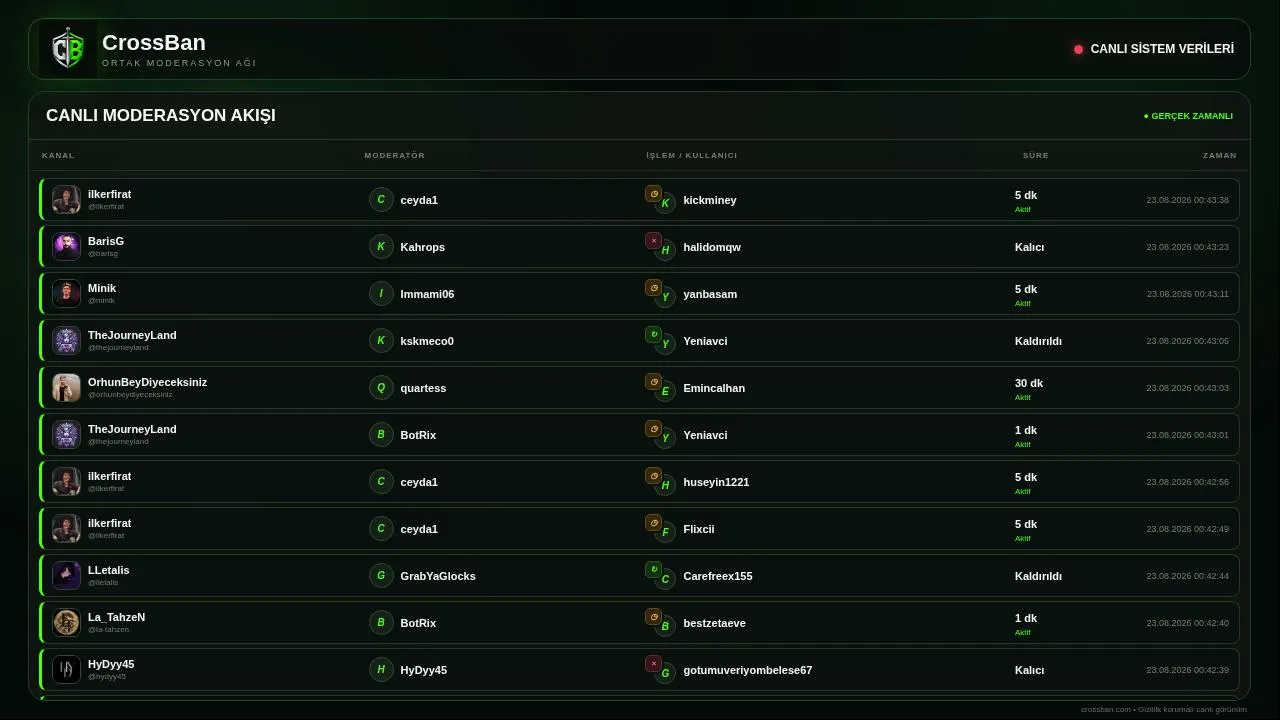Click the green unban icon beside Carefreex155
The image size is (1280, 720).
[653, 570]
